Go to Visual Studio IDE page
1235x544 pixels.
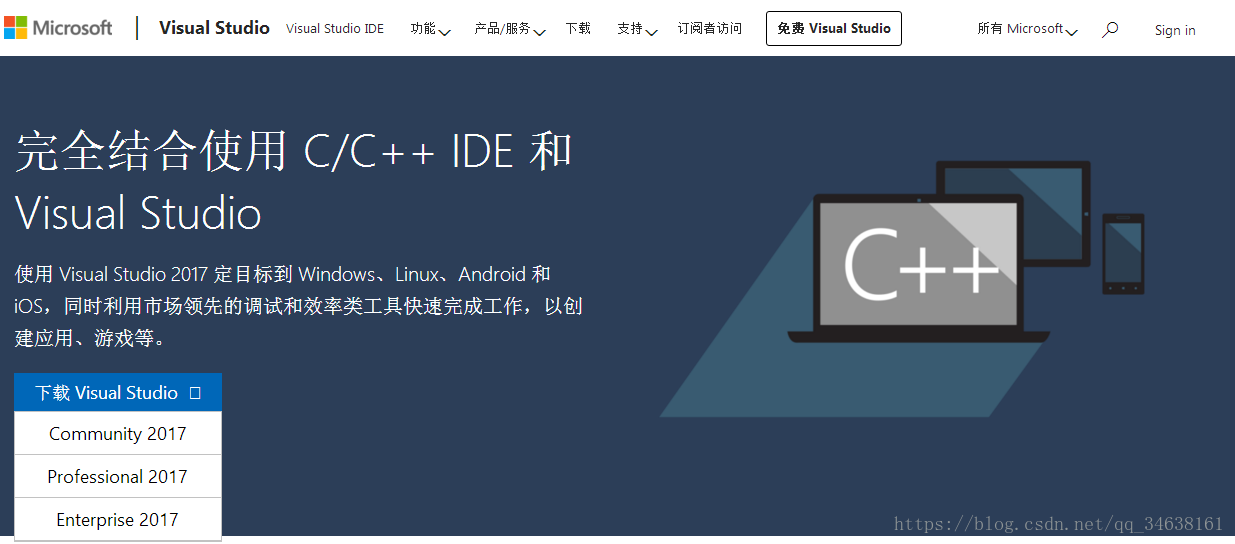[335, 29]
